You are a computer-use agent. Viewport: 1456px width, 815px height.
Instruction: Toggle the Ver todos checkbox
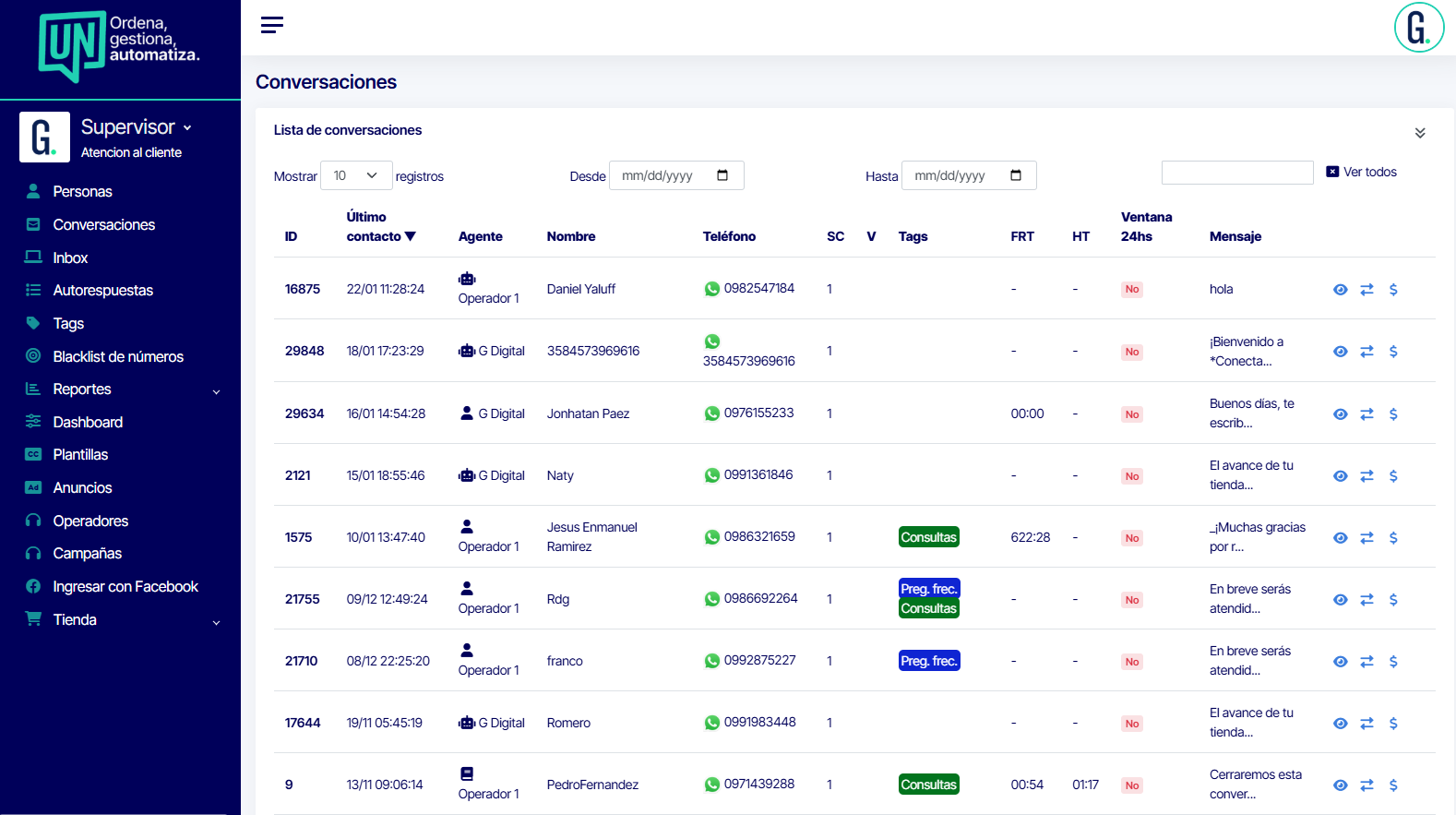[1332, 172]
